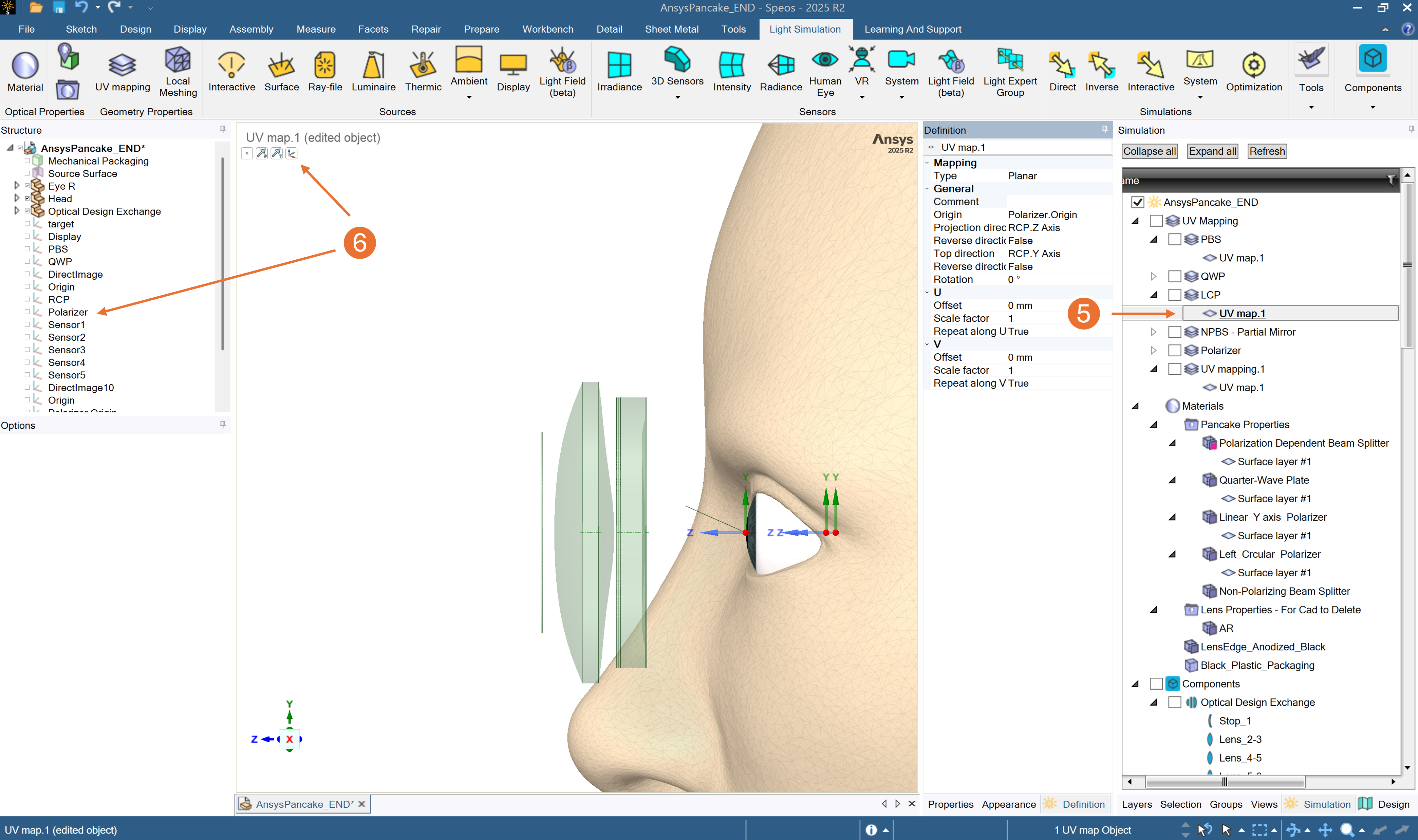Switch to the Properties panel tab
This screenshot has height=840, width=1418.
[950, 804]
